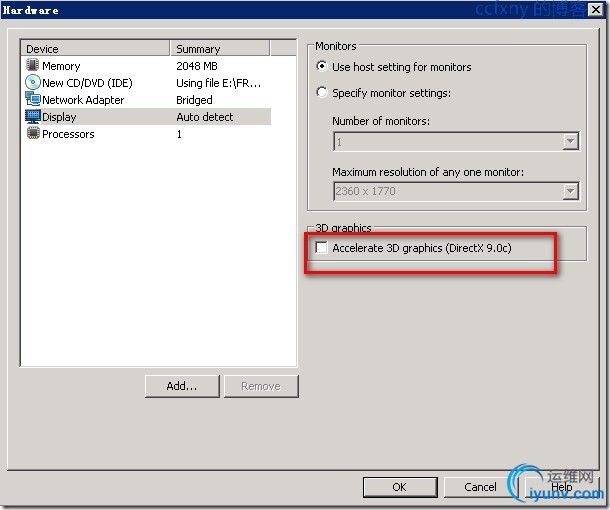The width and height of the screenshot is (610, 510).
Task: Open the Number of monitors dropdown arrow
Action: pyautogui.click(x=570, y=141)
